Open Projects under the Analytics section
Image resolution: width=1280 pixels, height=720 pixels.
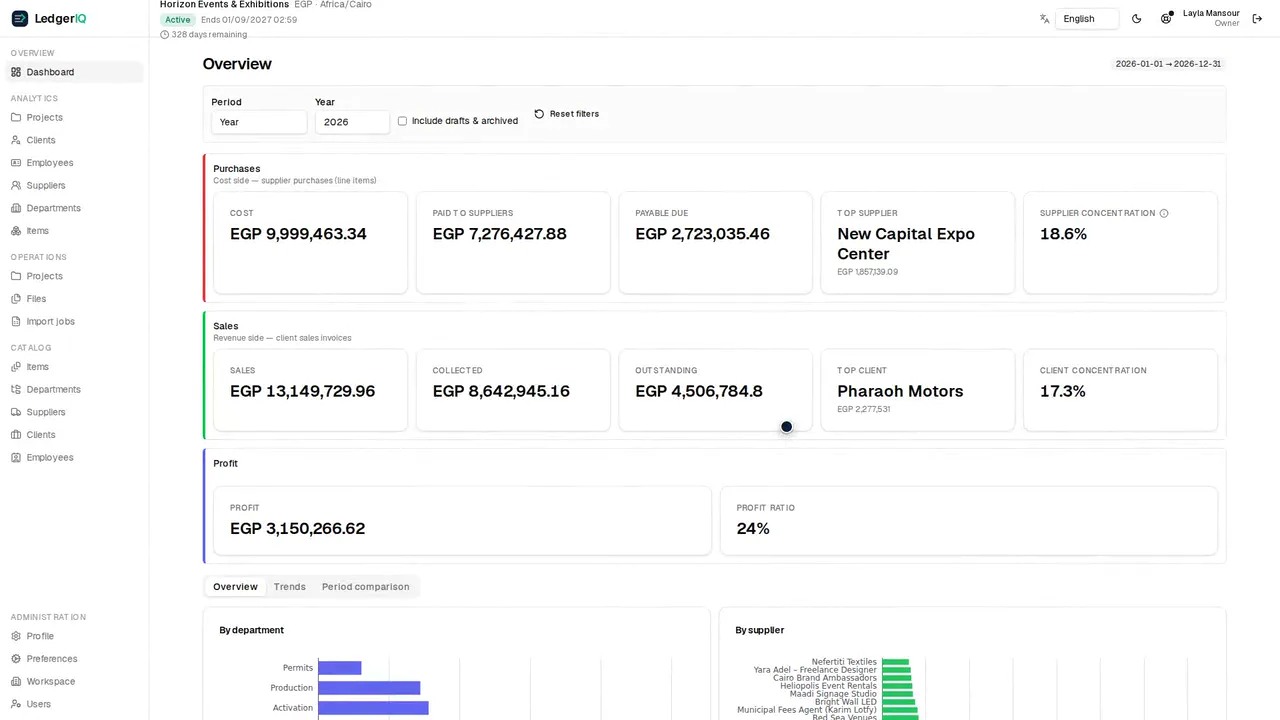(74, 117)
